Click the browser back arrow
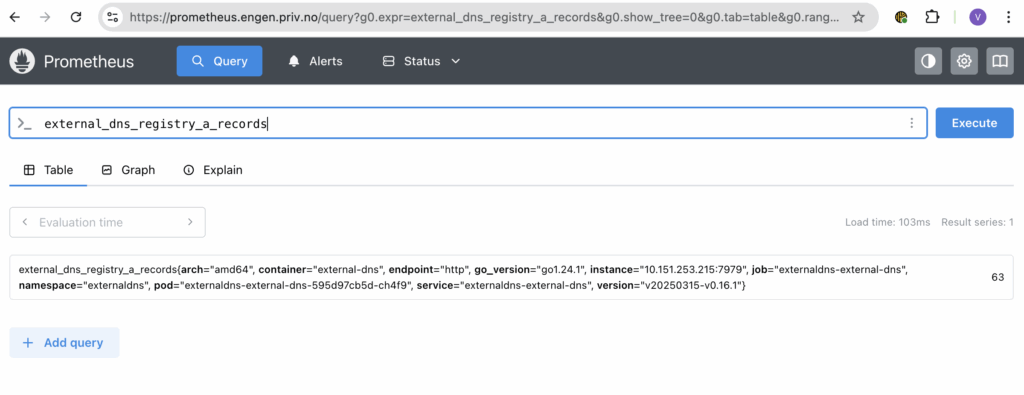The image size is (1024, 395). 14,18
